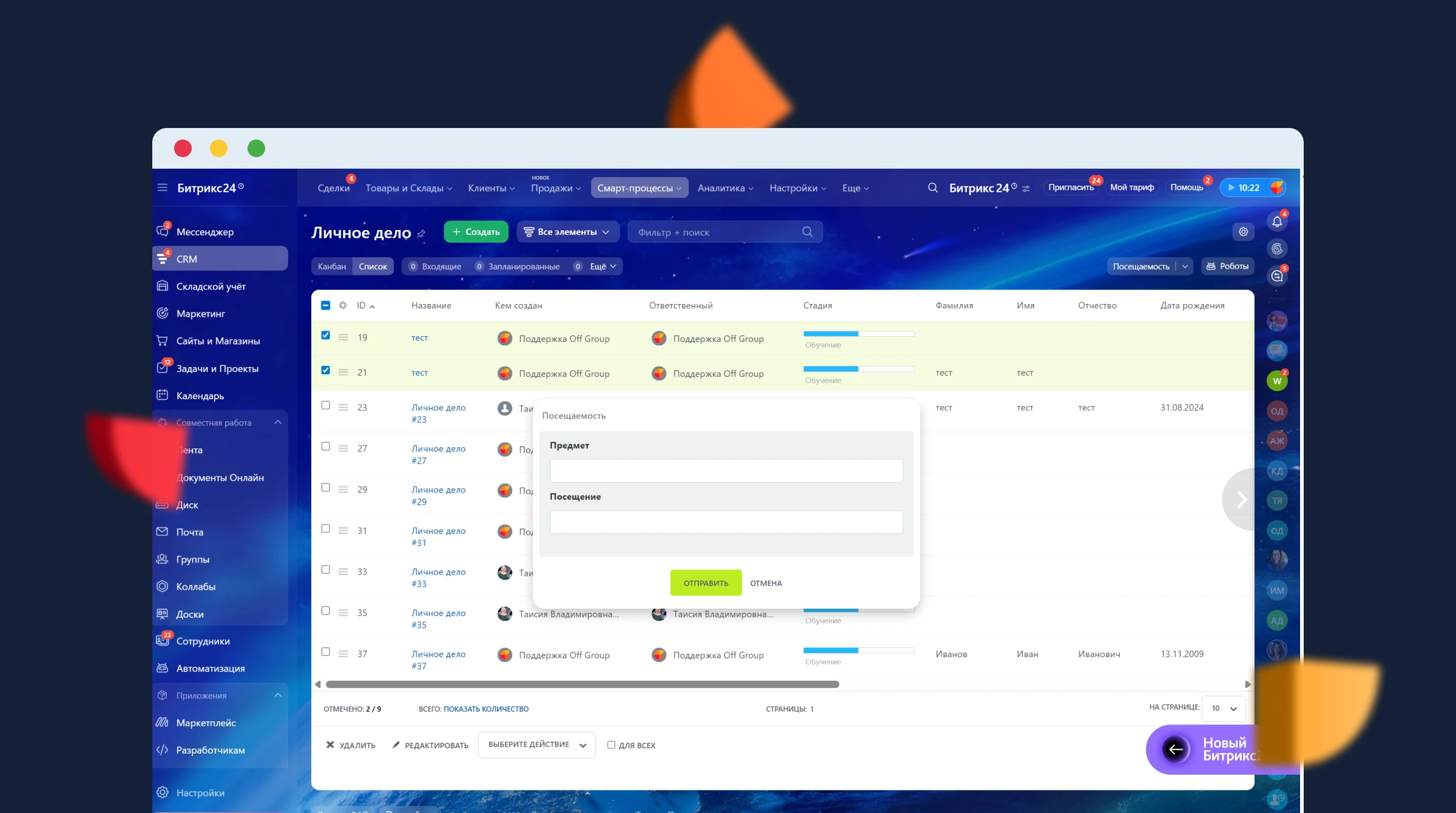Screen dimensions: 1456x813
Task: Click the pin icon next to Личное дело
Action: (421, 234)
